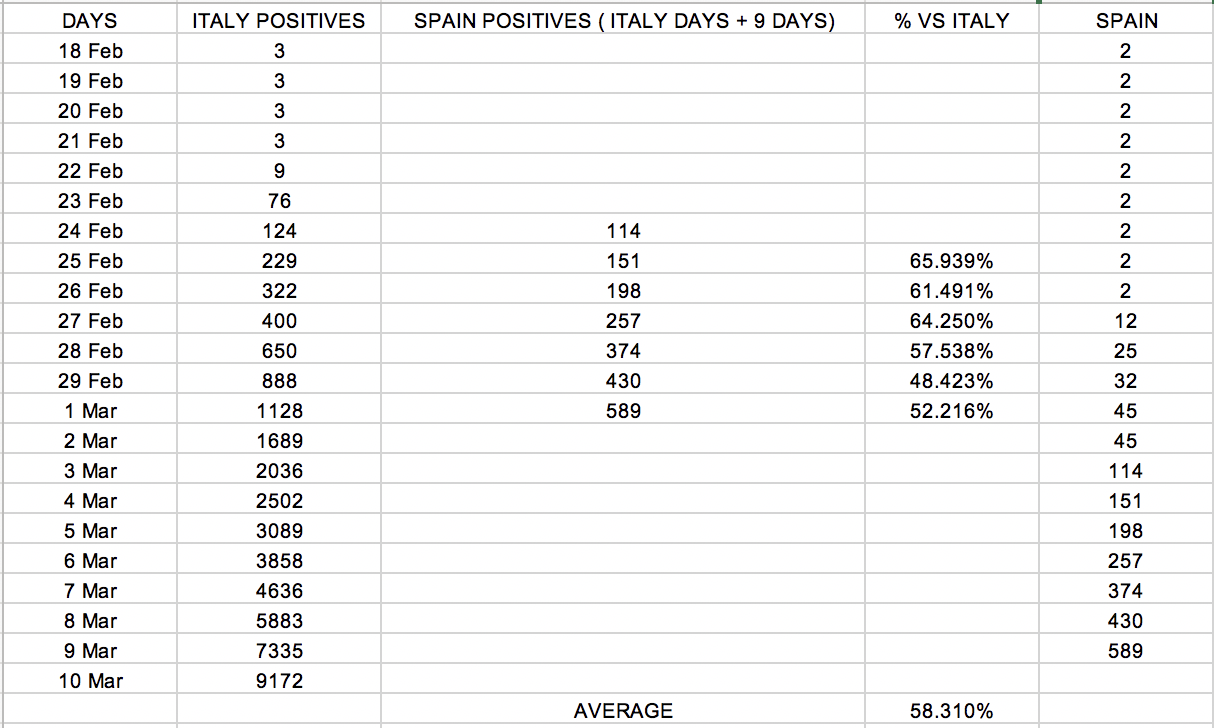
Task: Click the average percentage 58.310% cell
Action: click(951, 711)
